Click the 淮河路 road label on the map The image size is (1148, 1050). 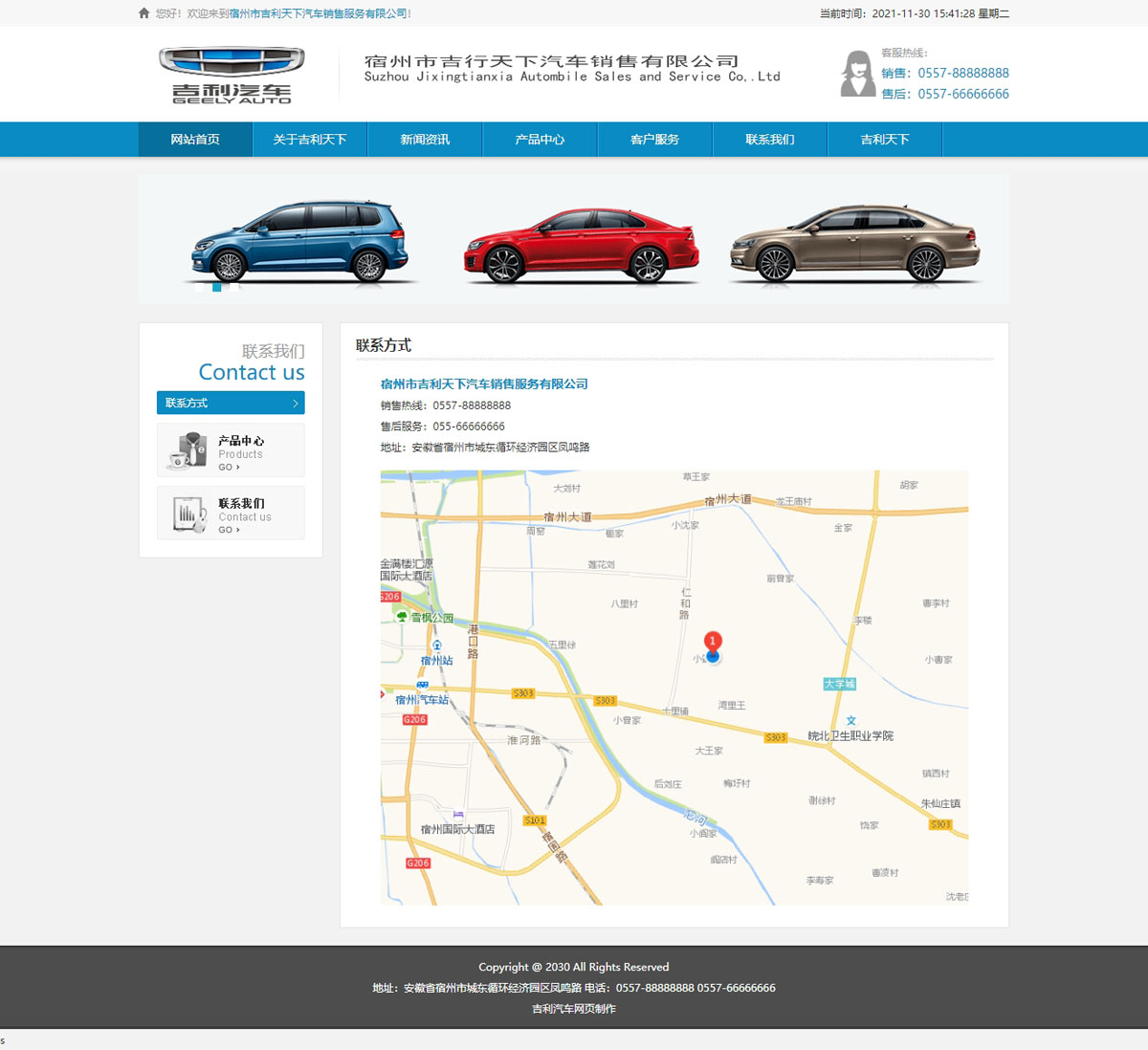coord(524,740)
